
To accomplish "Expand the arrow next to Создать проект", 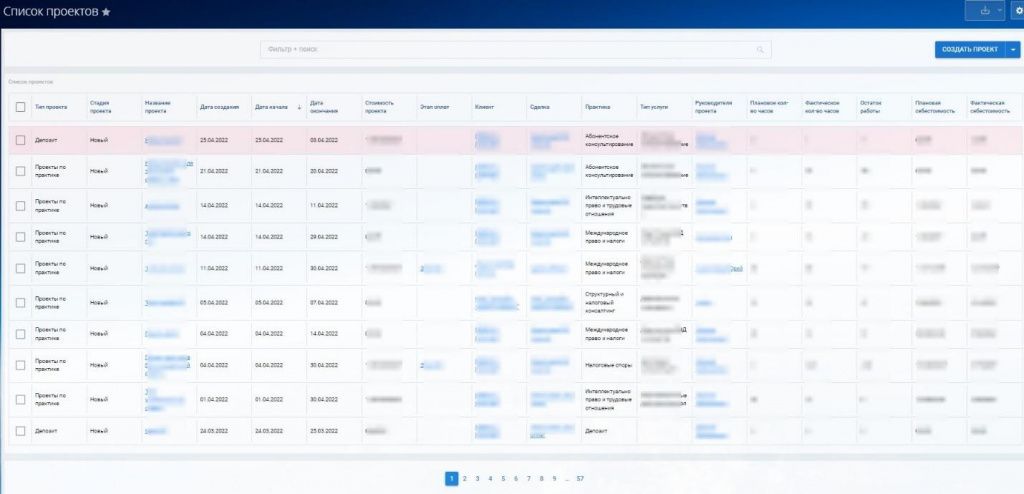I will tap(1014, 49).
